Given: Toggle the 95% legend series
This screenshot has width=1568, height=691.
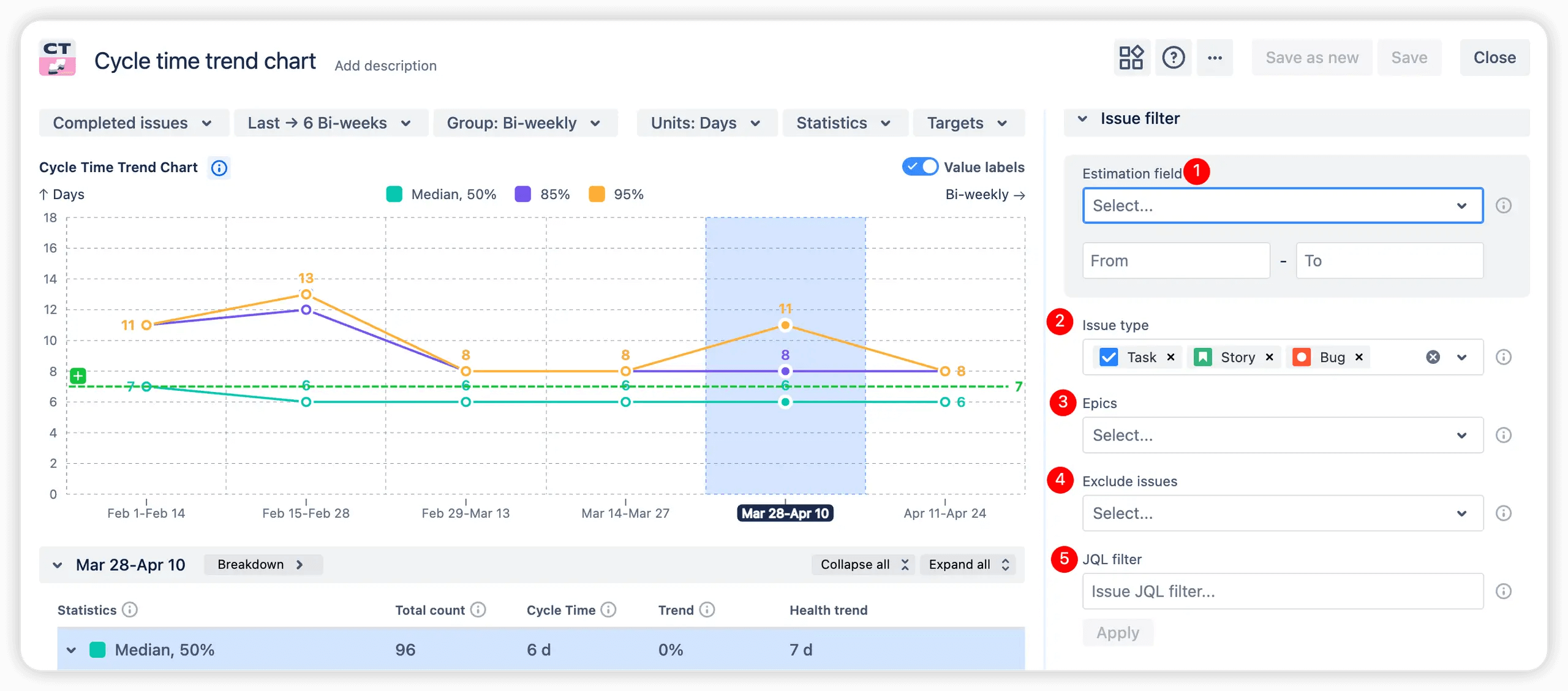Looking at the screenshot, I should (616, 194).
